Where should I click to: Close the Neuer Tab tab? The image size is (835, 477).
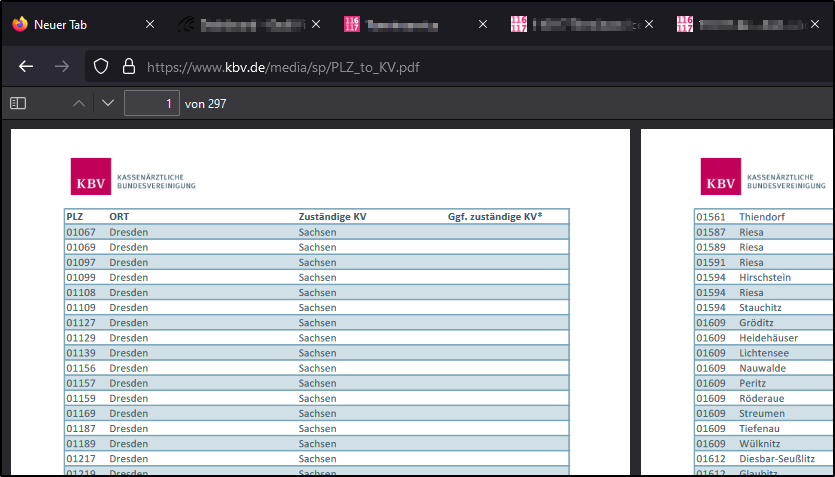[150, 23]
